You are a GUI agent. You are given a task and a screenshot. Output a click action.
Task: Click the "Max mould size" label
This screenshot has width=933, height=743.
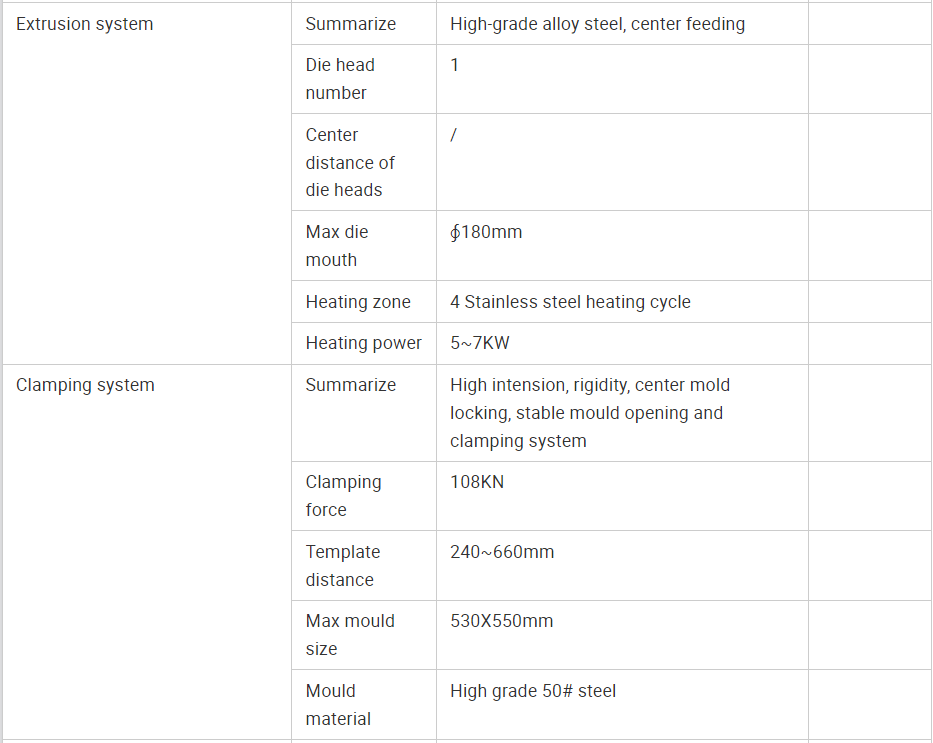pos(349,635)
